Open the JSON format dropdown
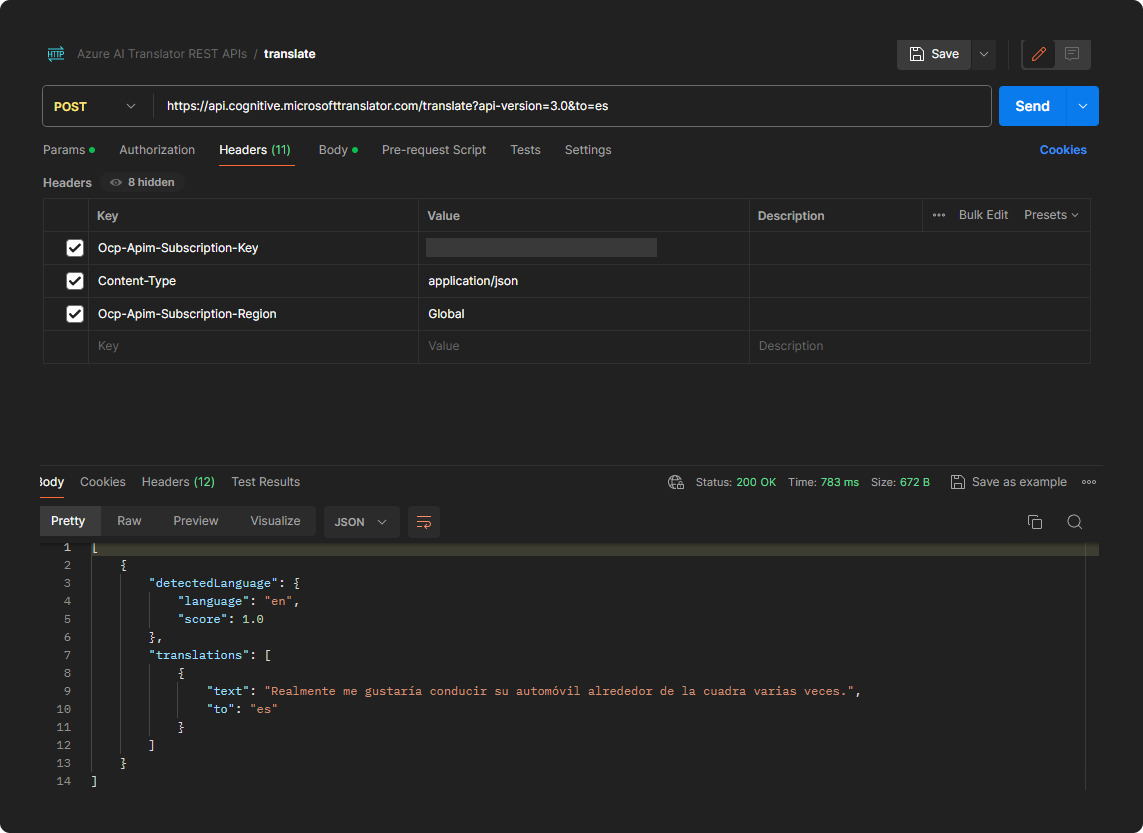This screenshot has width=1143, height=833. pyautogui.click(x=361, y=522)
